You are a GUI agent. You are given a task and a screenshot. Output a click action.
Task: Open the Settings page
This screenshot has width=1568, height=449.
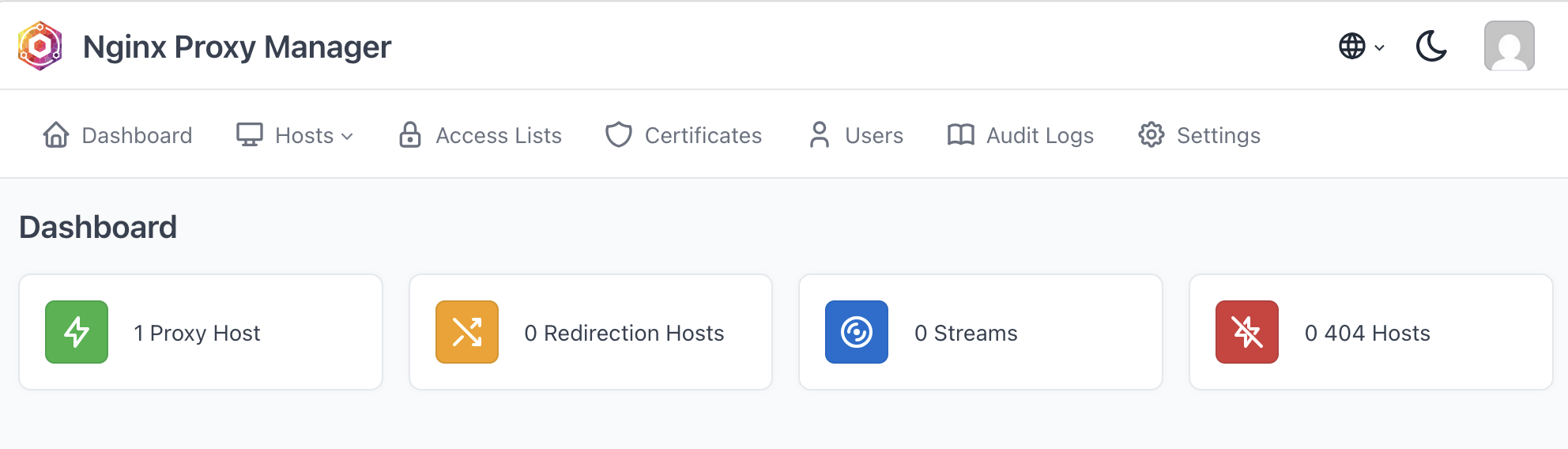coord(1219,136)
